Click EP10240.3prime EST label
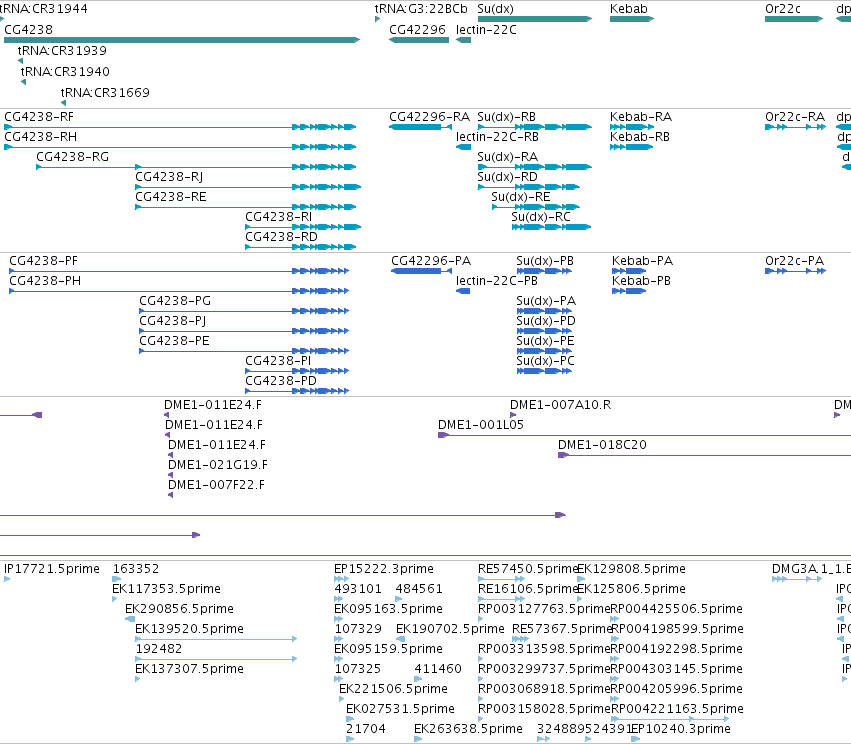The width and height of the screenshot is (851, 744). [x=681, y=729]
